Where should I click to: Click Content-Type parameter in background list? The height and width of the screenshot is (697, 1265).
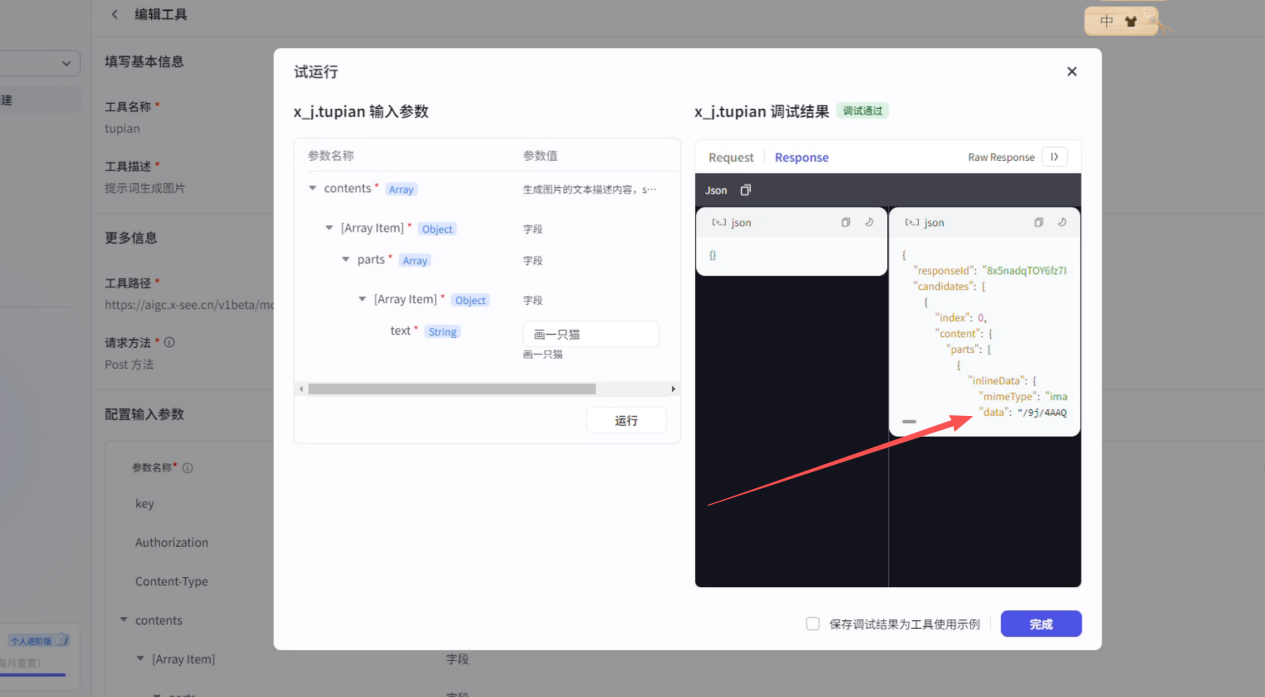pos(172,582)
